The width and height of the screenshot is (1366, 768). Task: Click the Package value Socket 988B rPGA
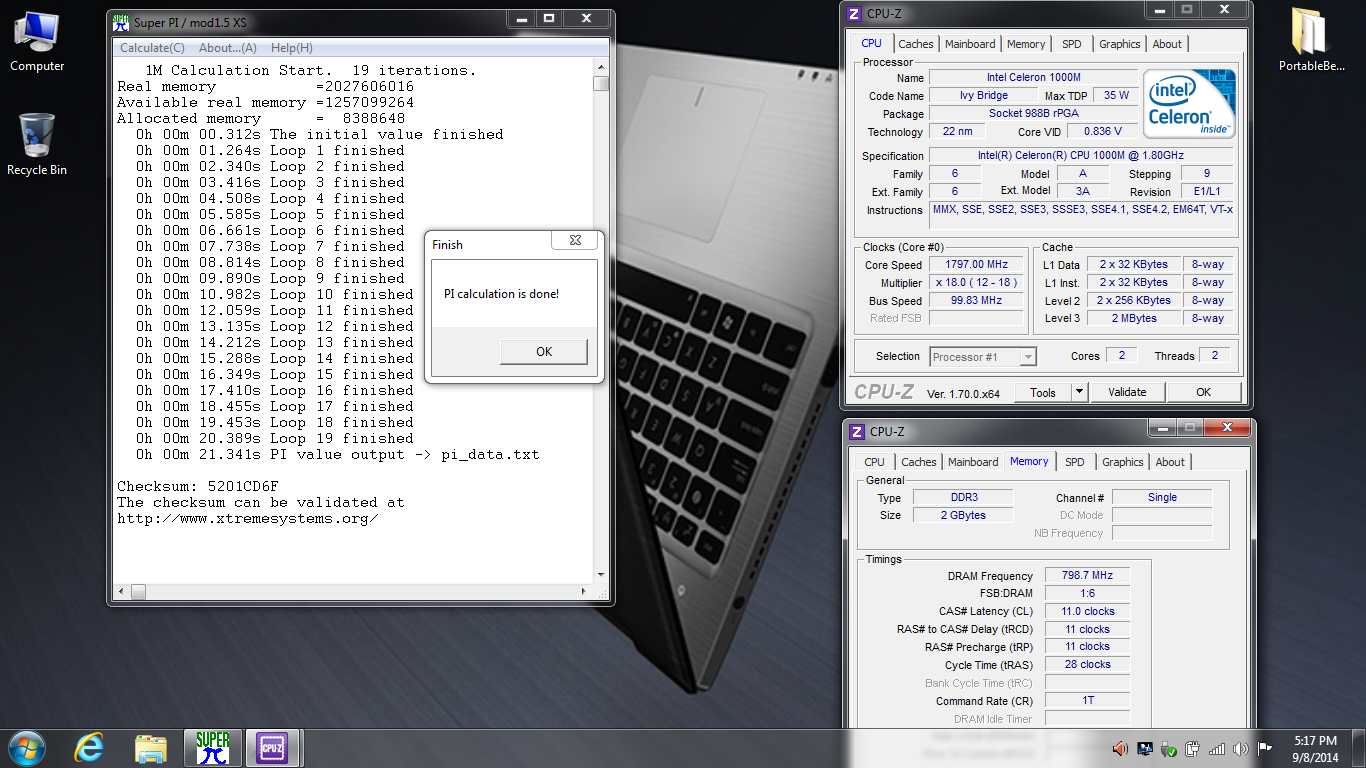1033,114
